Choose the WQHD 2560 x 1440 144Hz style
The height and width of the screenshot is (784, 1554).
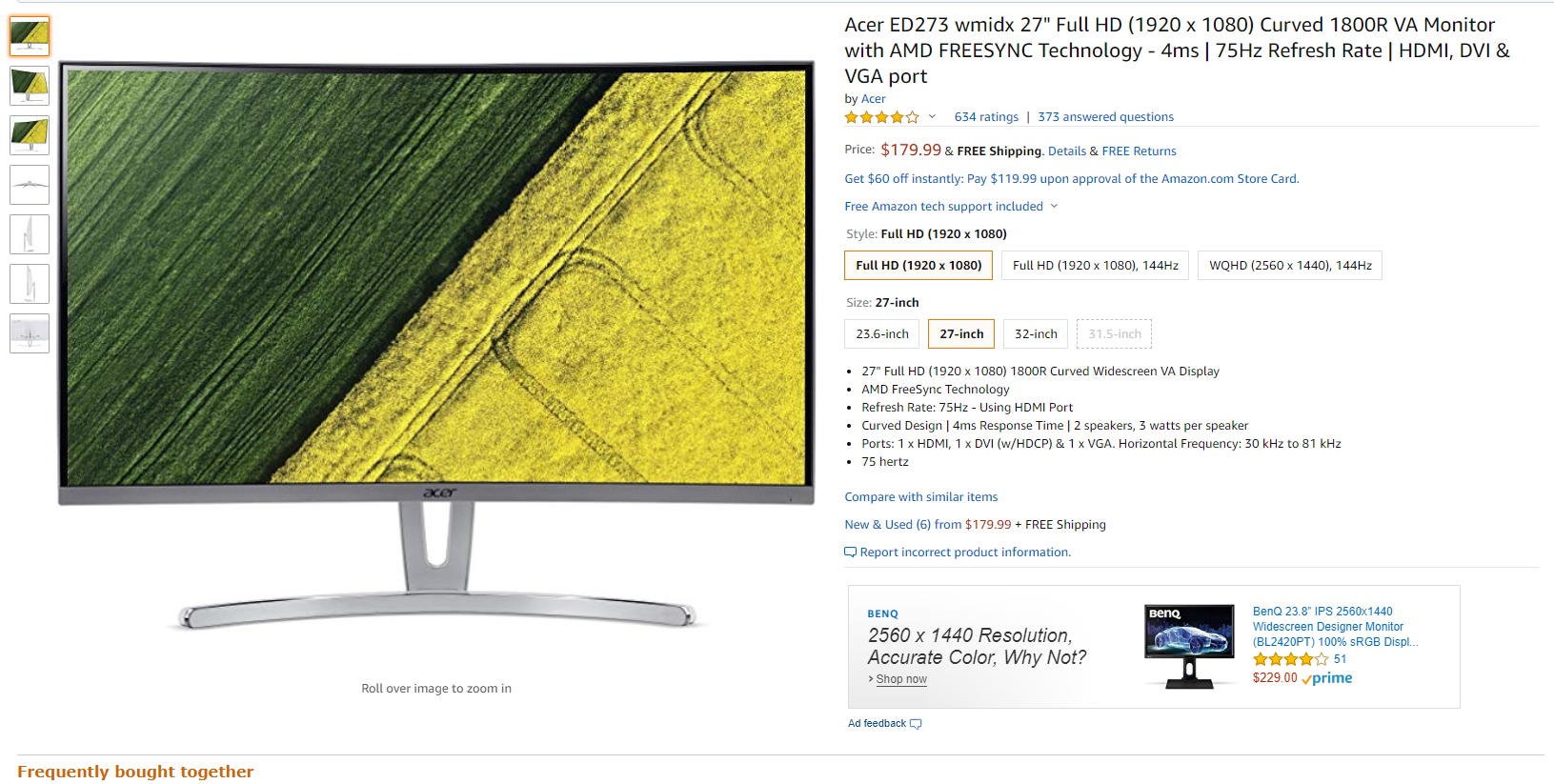pos(1290,266)
